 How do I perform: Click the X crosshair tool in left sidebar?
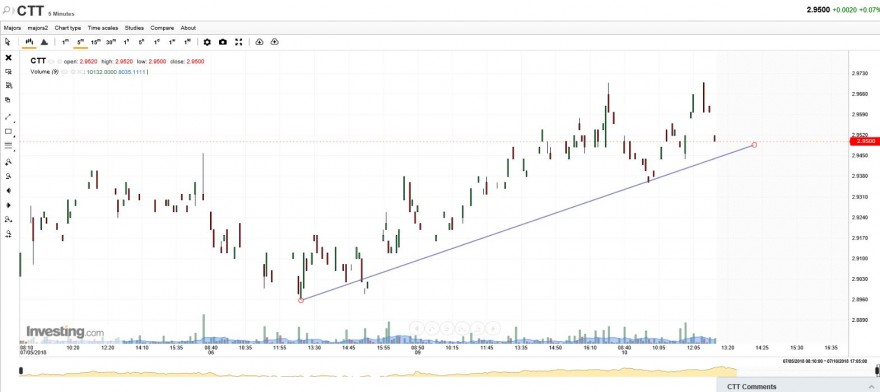[8, 58]
